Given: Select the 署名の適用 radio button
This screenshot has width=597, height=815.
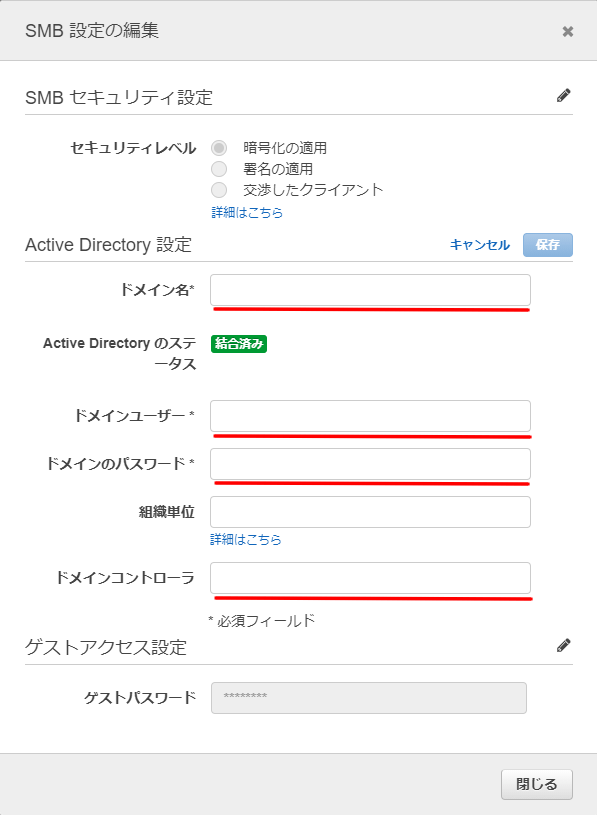Looking at the screenshot, I should (219, 169).
